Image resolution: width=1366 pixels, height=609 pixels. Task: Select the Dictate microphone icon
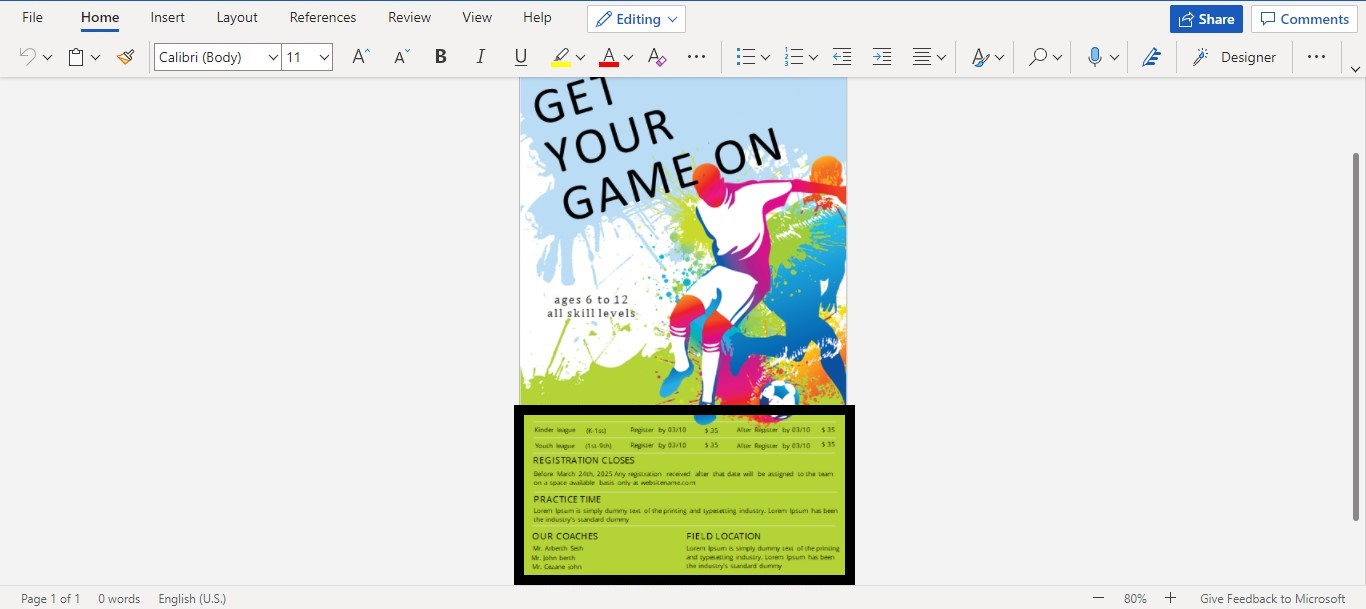coord(1096,57)
